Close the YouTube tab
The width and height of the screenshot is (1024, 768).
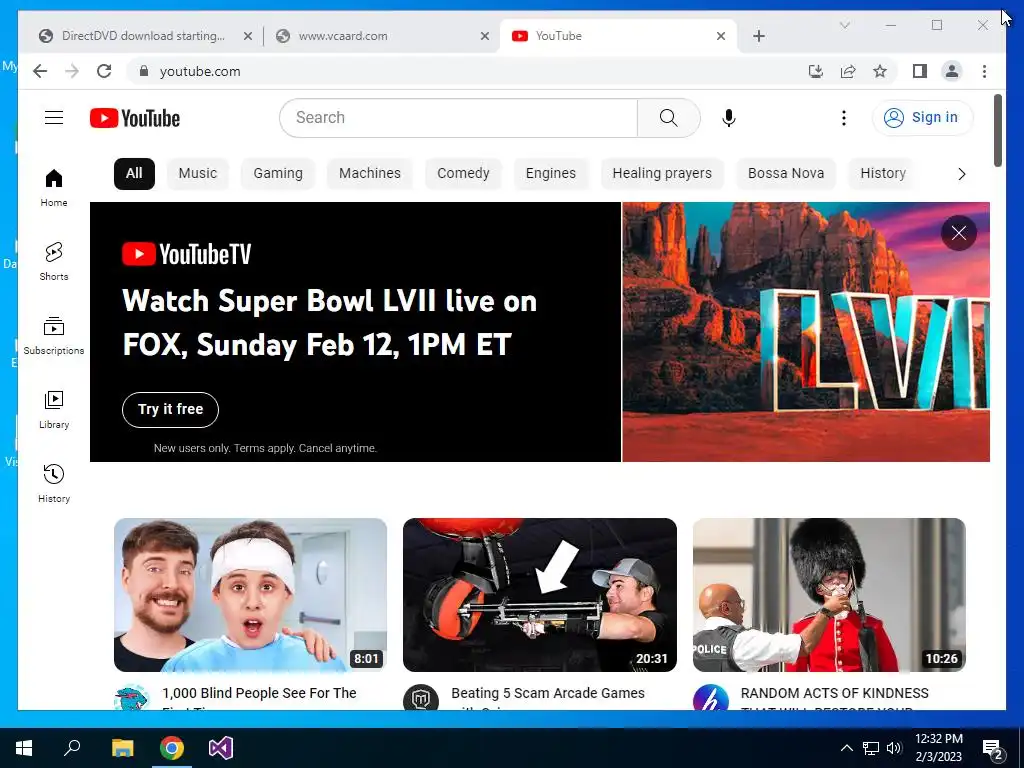coord(721,36)
